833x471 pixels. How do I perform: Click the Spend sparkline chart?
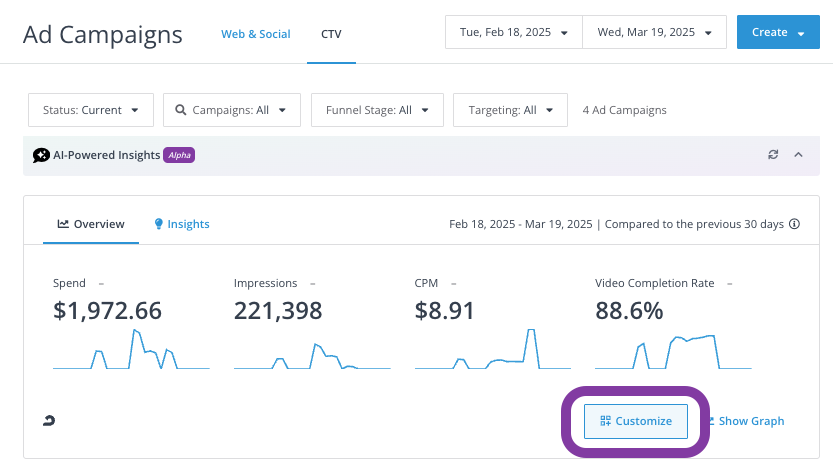(x=130, y=350)
